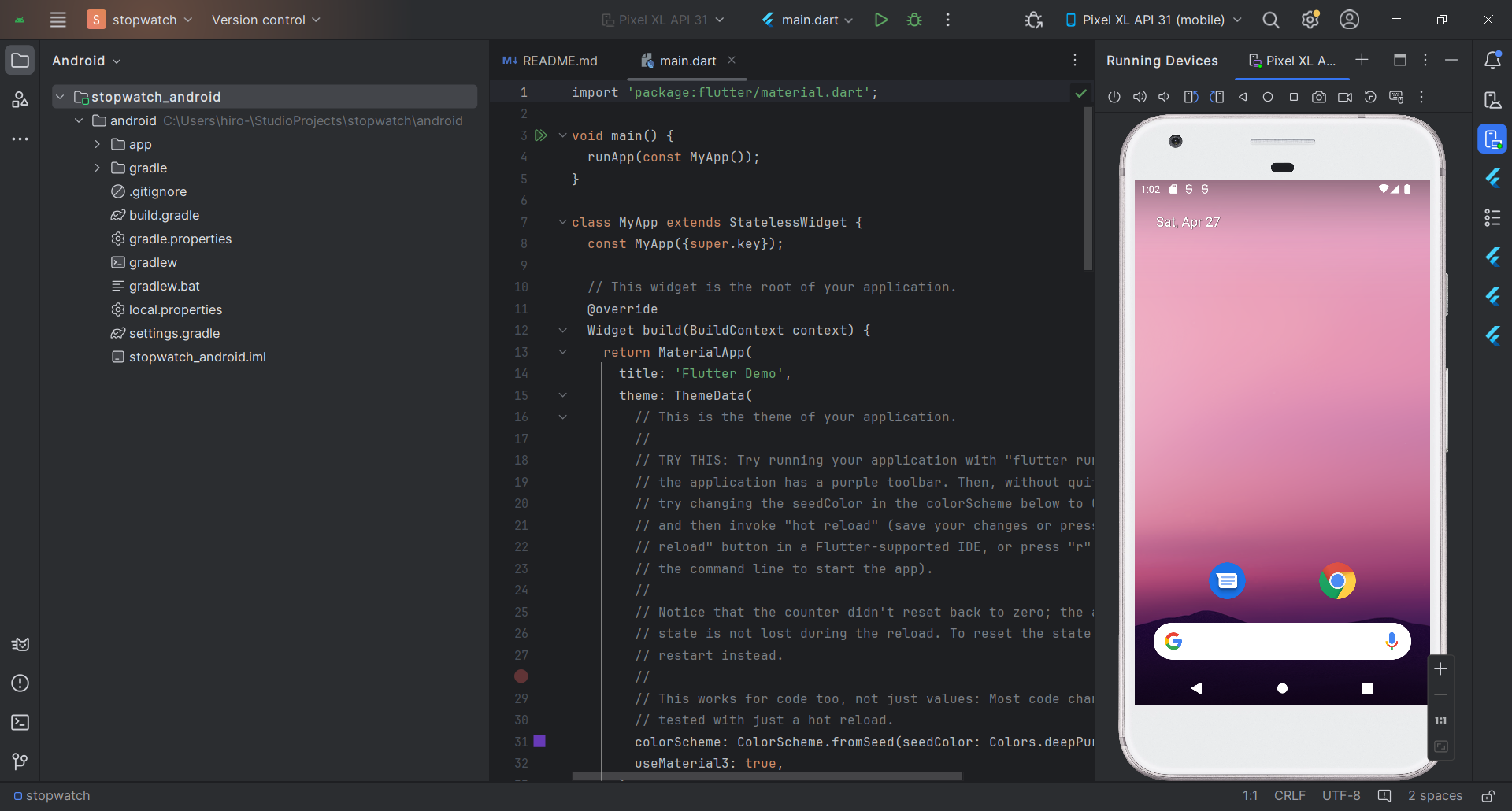This screenshot has height=811, width=1512.
Task: Open build.gradle in the project tree
Action: coord(164,215)
